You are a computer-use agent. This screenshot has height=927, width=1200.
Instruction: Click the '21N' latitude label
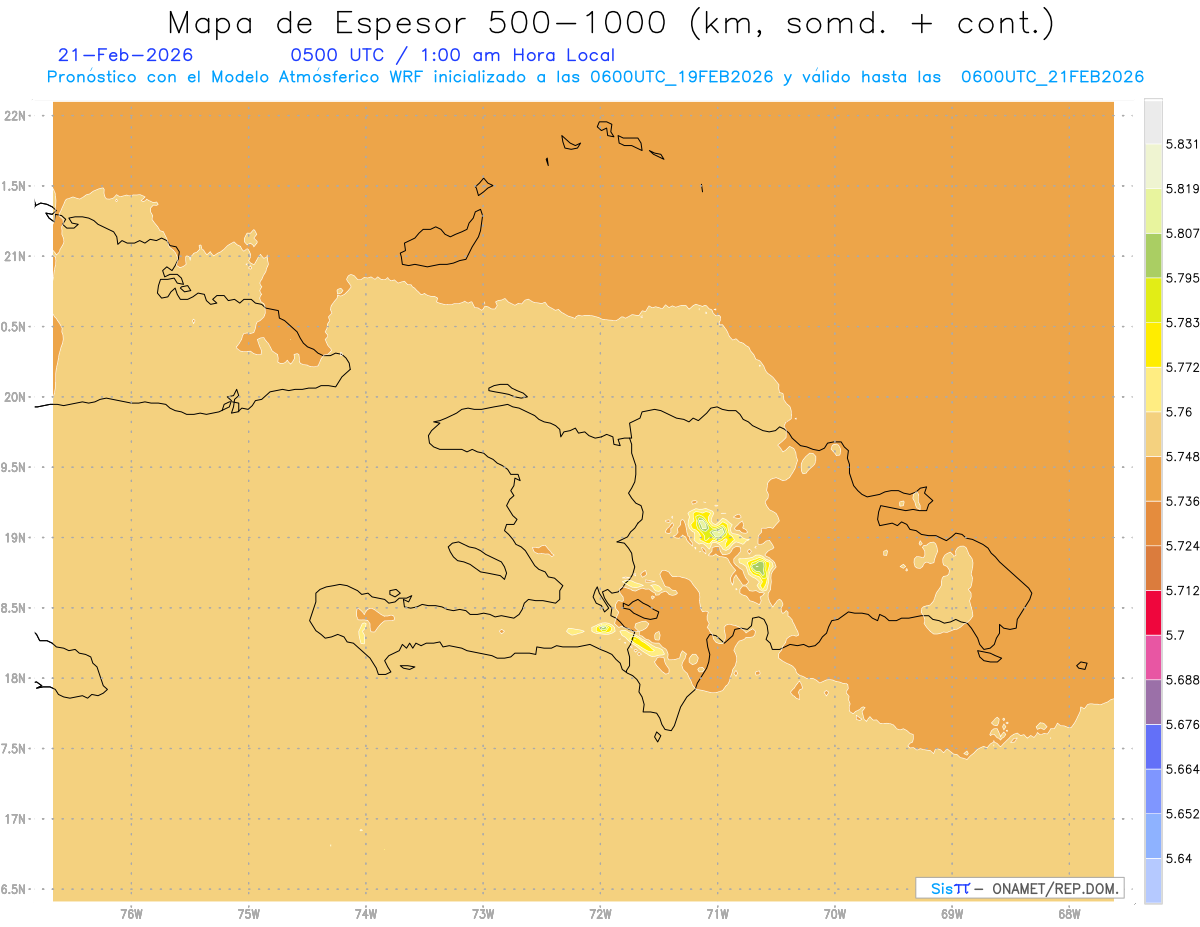tap(17, 256)
